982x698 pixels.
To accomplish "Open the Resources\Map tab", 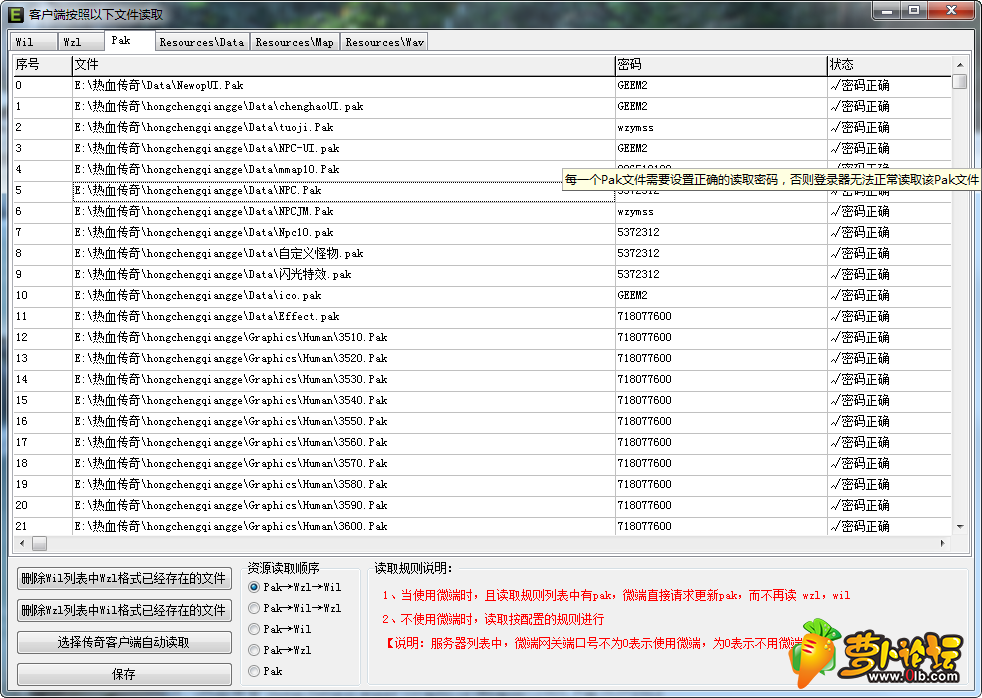I will (294, 42).
